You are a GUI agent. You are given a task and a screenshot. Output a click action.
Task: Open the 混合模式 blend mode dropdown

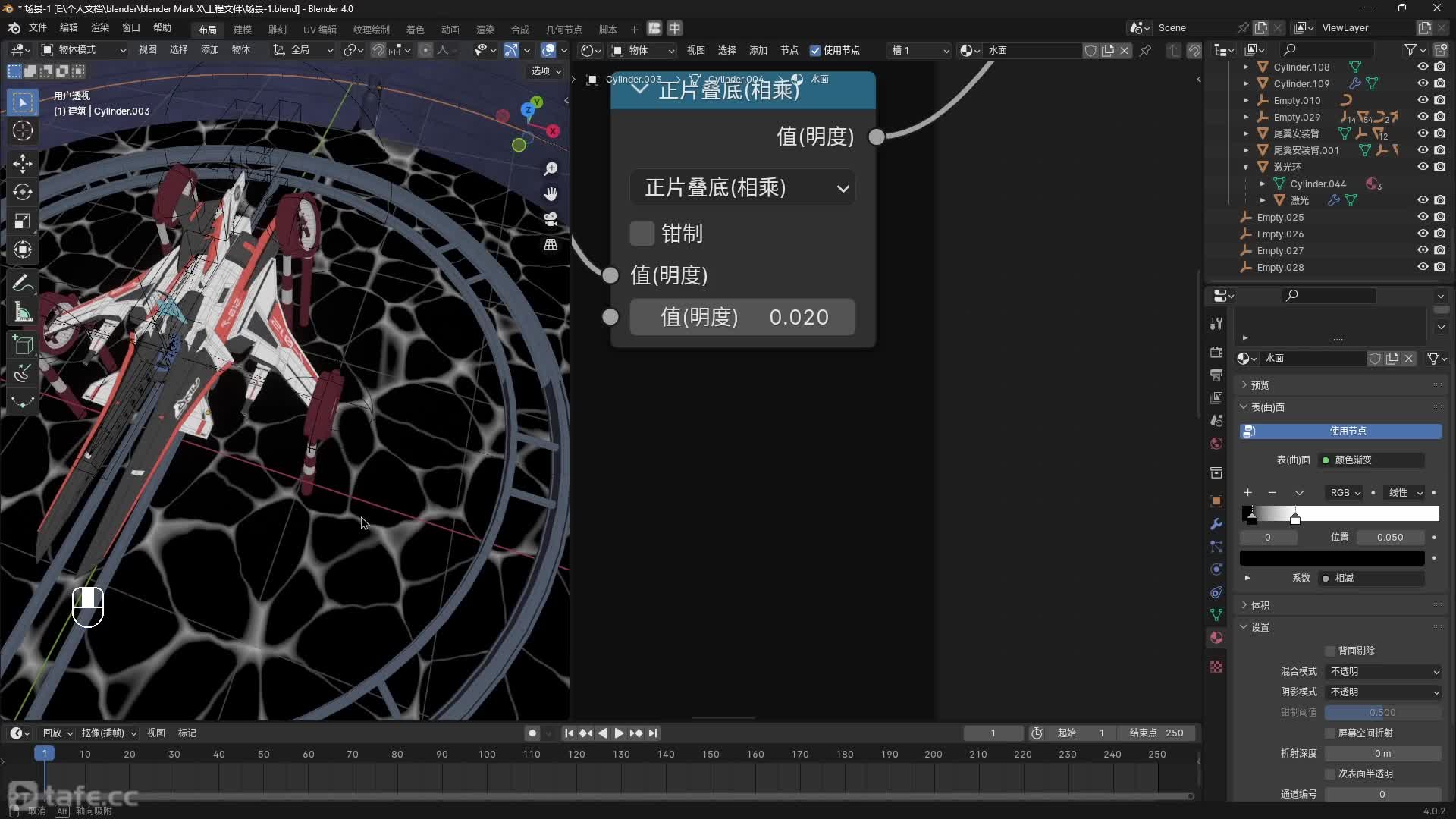(x=1383, y=671)
